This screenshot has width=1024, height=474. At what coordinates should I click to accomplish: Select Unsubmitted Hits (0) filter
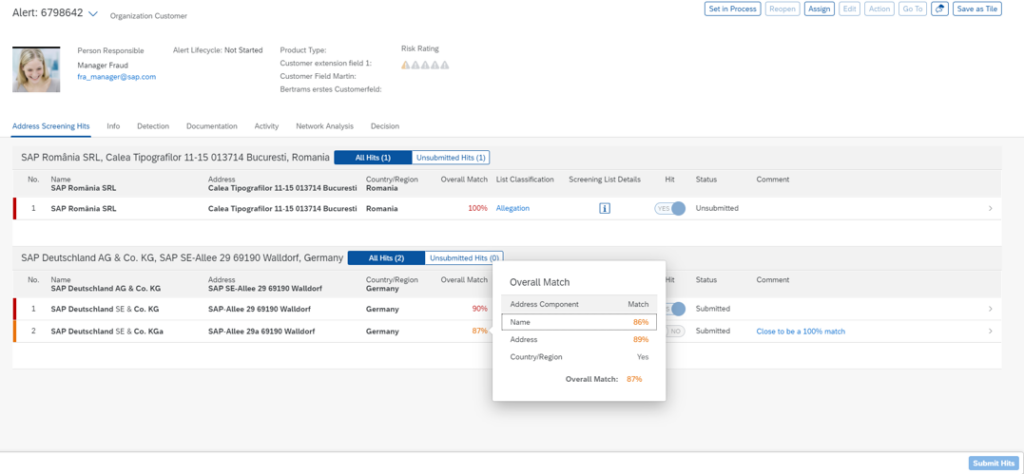(464, 258)
